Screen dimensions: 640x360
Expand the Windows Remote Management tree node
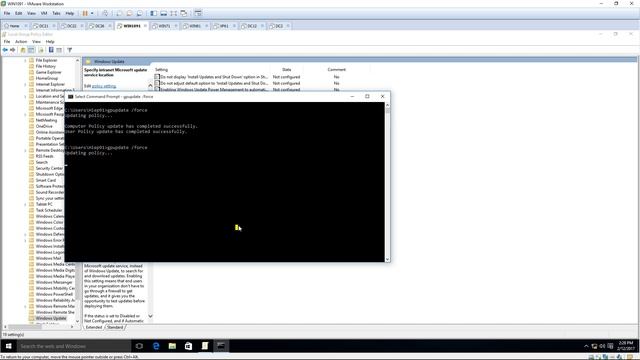[x=25, y=306]
